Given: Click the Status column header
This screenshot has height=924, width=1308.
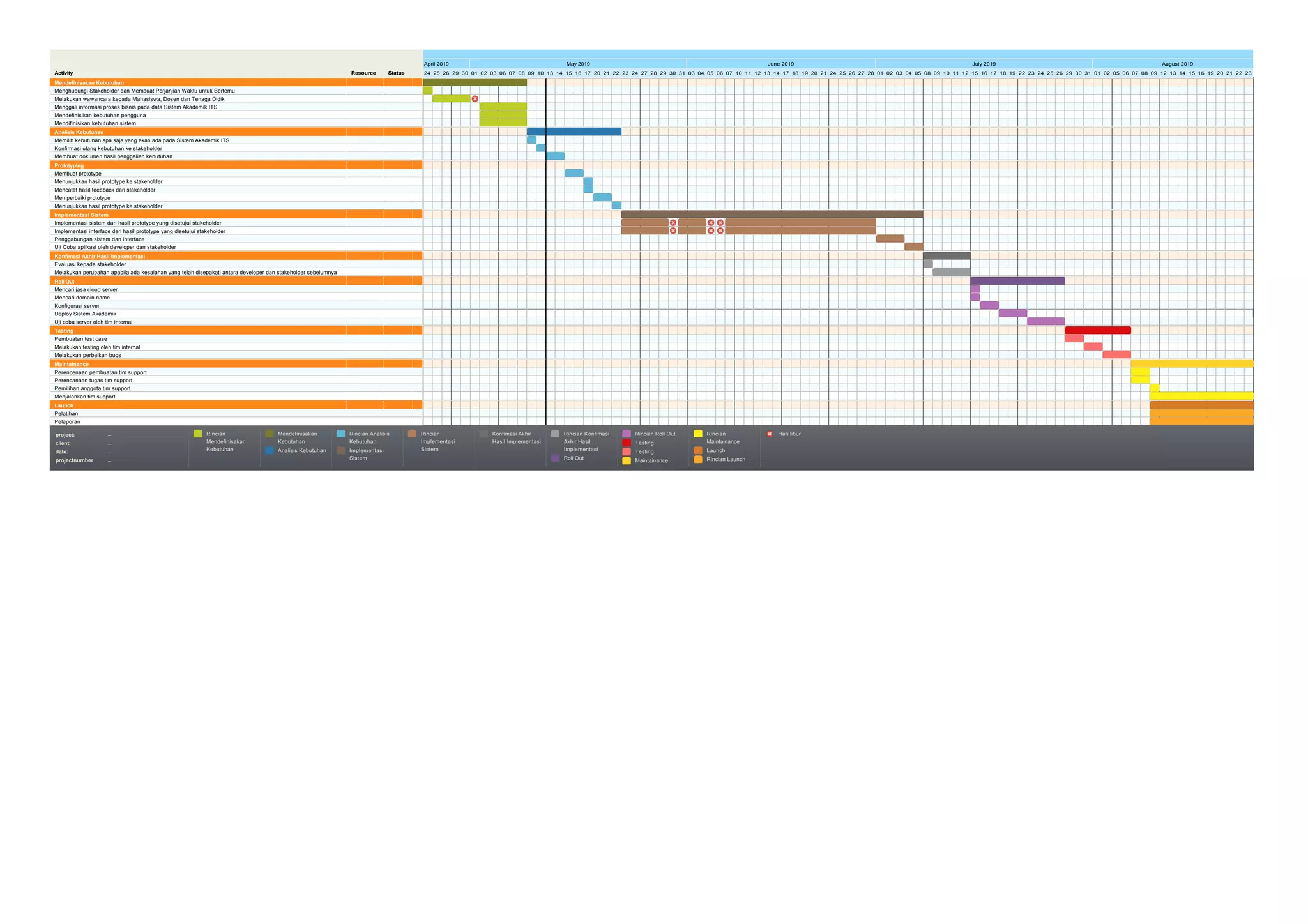Looking at the screenshot, I should 396,73.
